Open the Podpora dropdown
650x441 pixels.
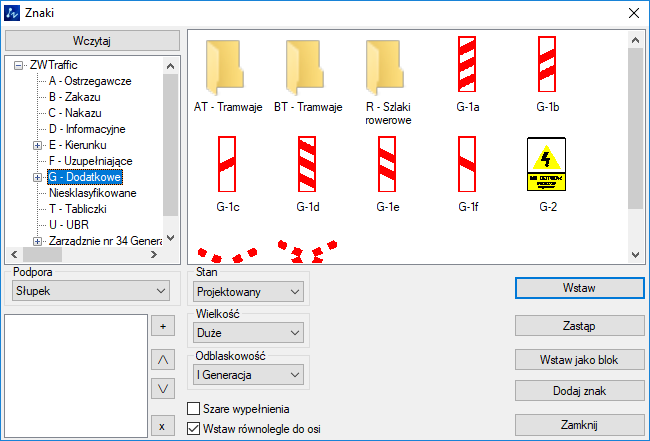(x=91, y=290)
